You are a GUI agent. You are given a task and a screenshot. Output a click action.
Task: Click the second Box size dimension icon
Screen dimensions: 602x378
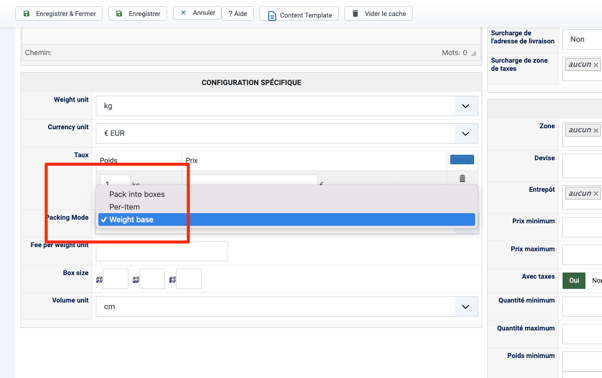pos(136,280)
